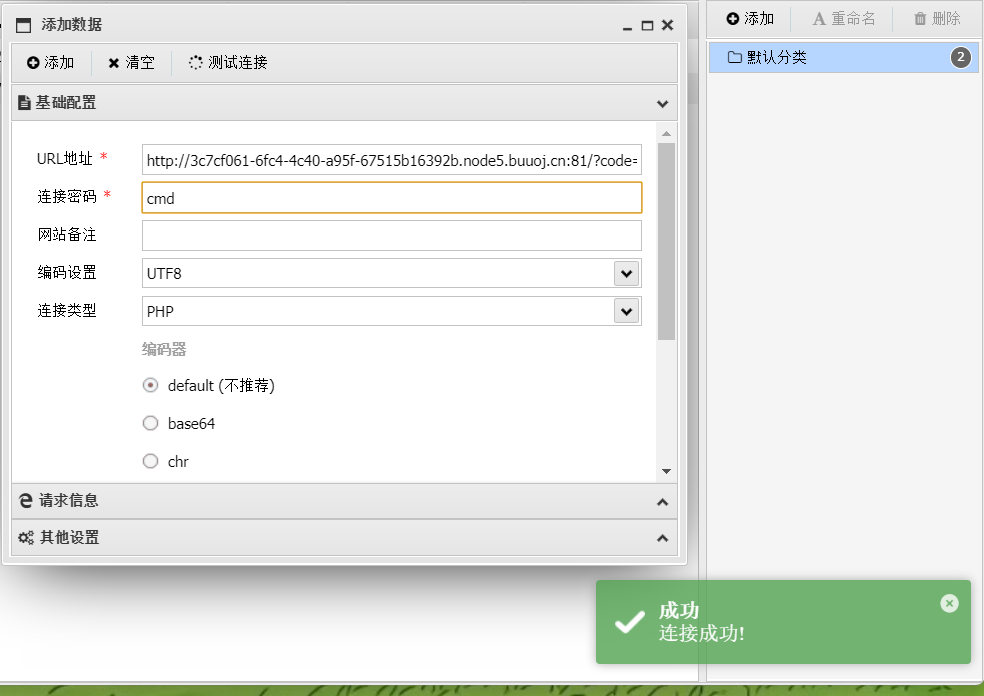Image resolution: width=984 pixels, height=696 pixels.
Task: Click the 添加 category plus icon in right panel
Action: (x=733, y=19)
